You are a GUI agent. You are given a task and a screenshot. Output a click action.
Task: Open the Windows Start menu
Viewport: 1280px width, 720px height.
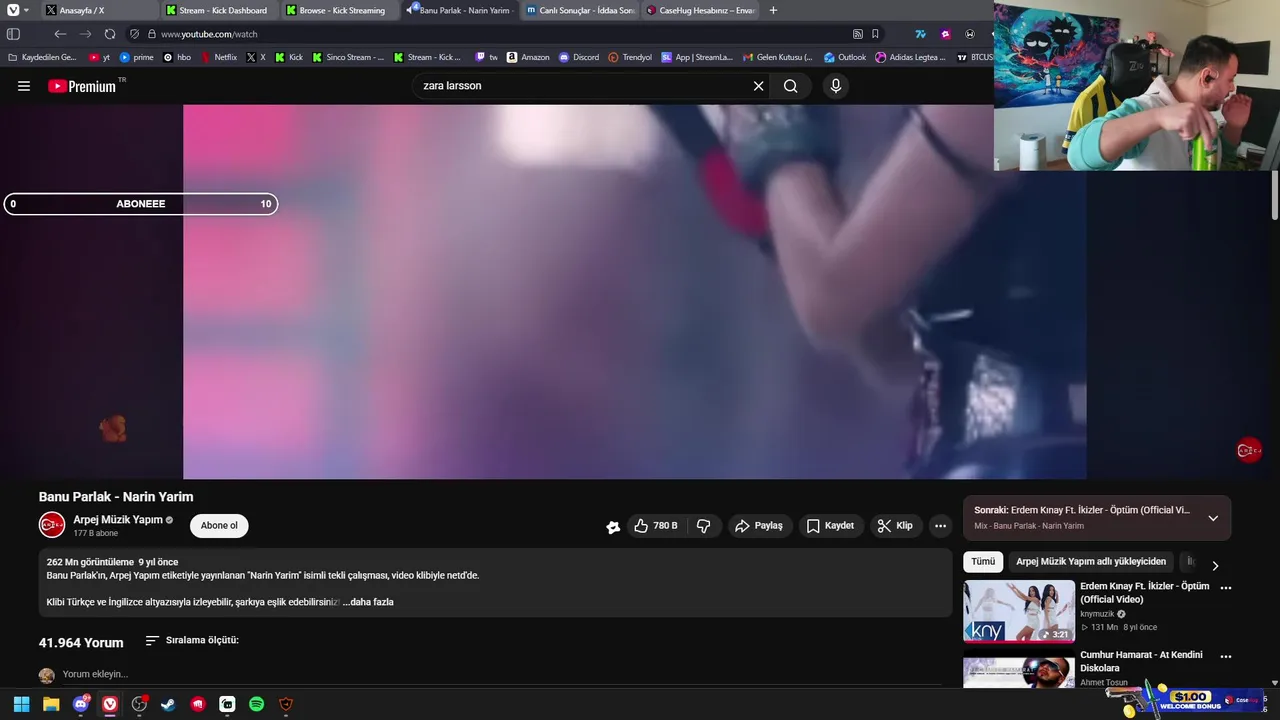(x=21, y=704)
